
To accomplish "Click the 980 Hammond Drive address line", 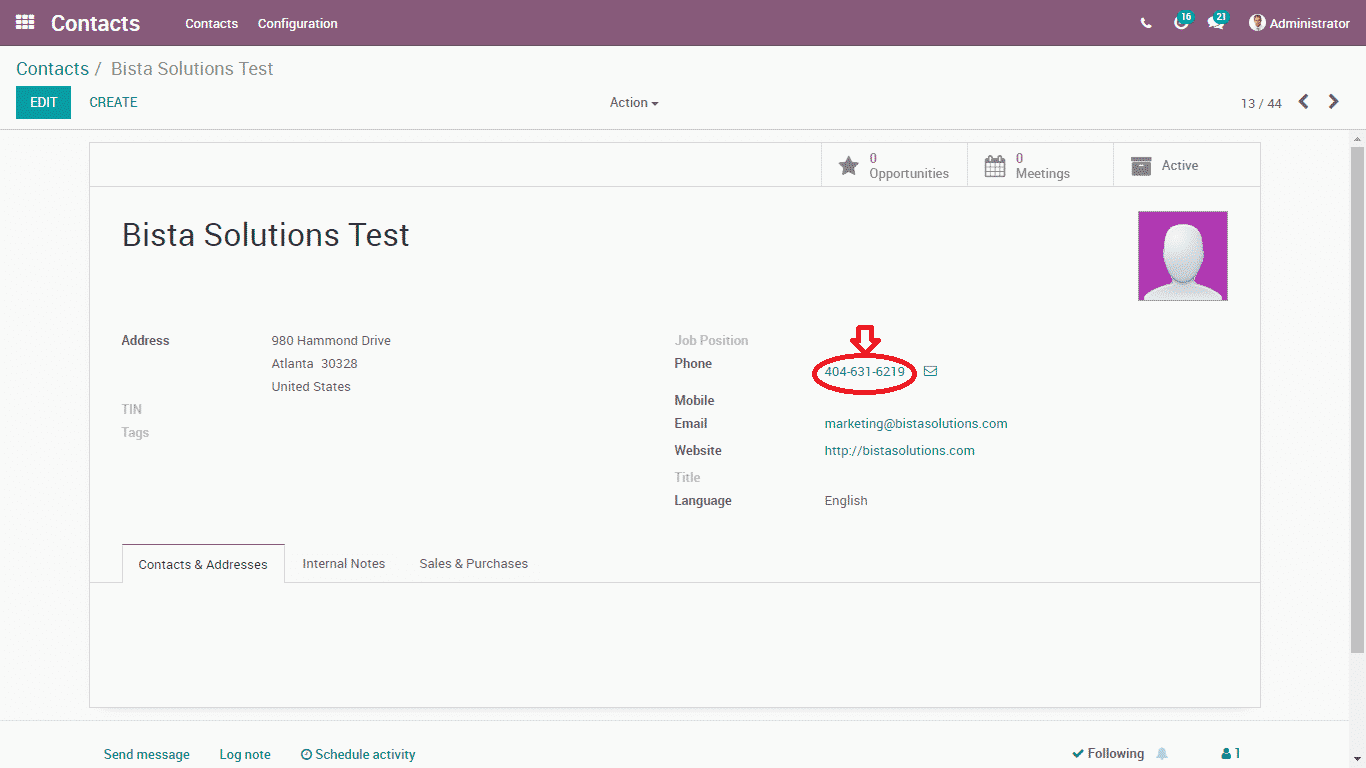I will coord(331,341).
